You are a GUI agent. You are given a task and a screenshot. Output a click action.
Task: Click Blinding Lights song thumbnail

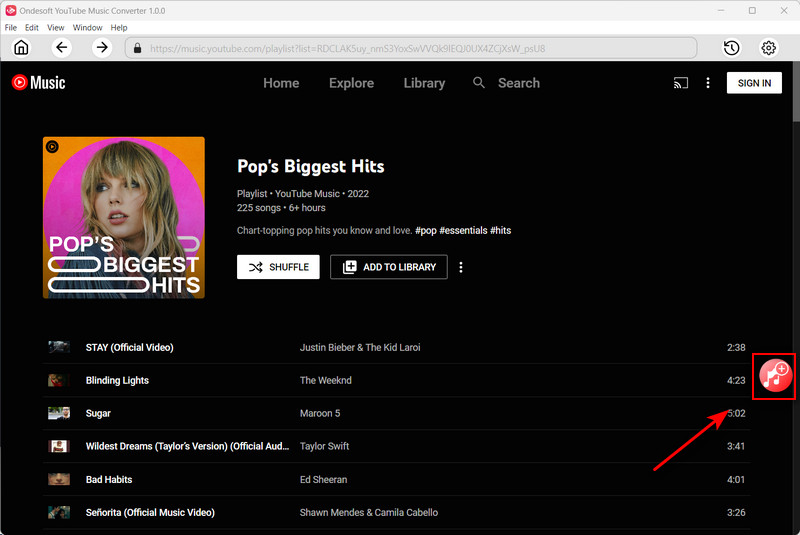coord(59,380)
